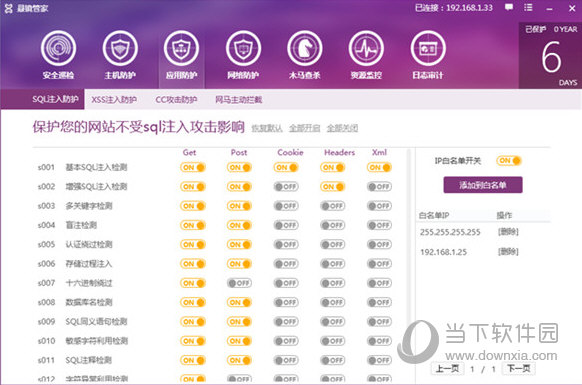Image resolution: width=582 pixels, height=385 pixels.
Task: Enable s007 Post switch
Action: (x=239, y=283)
